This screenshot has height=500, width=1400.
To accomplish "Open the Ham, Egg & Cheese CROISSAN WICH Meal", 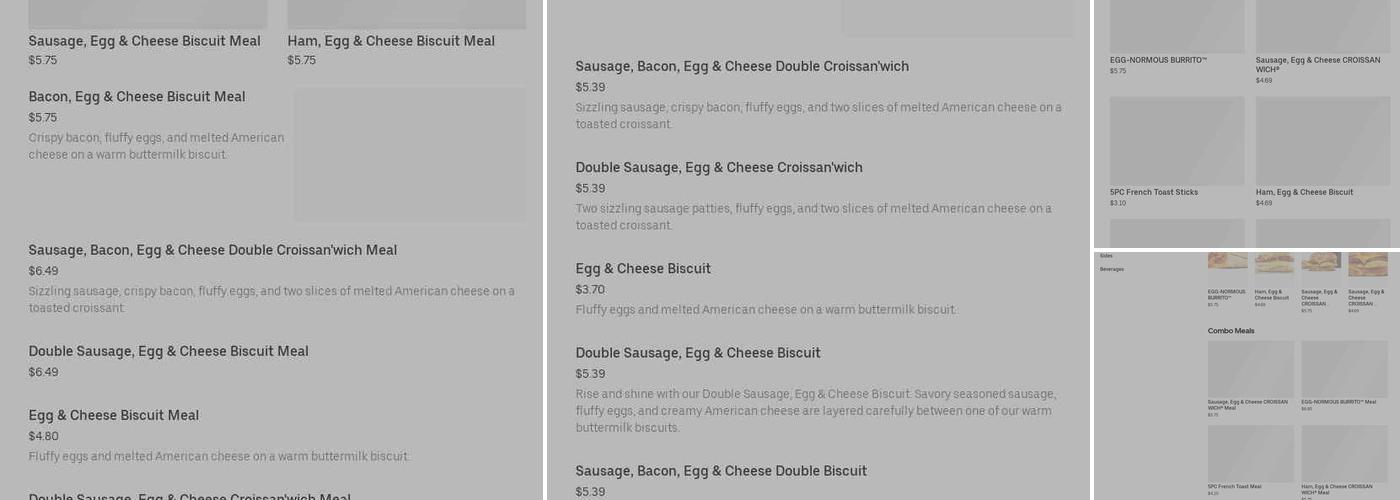I will coord(1344,453).
